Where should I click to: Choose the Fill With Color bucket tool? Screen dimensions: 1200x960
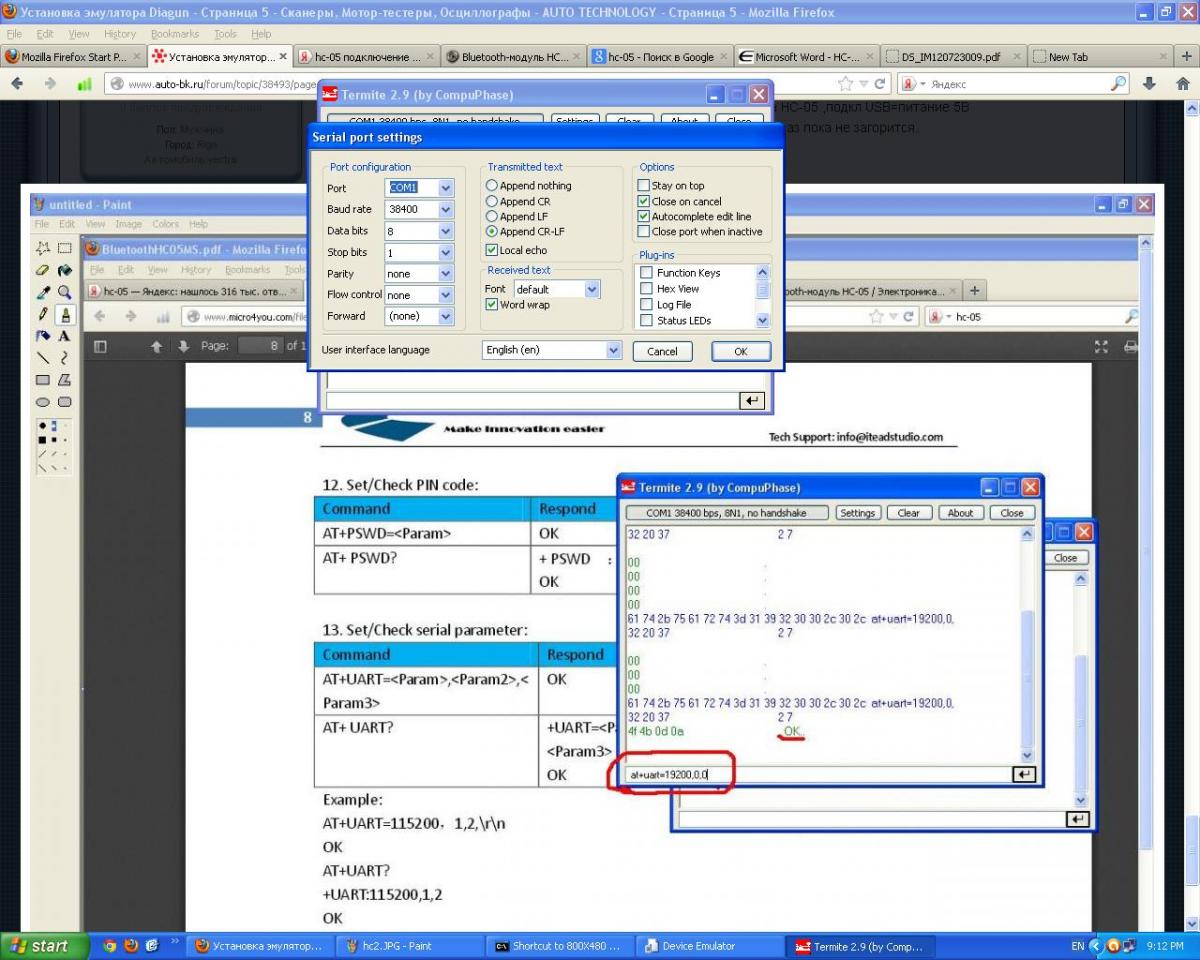[x=64, y=270]
